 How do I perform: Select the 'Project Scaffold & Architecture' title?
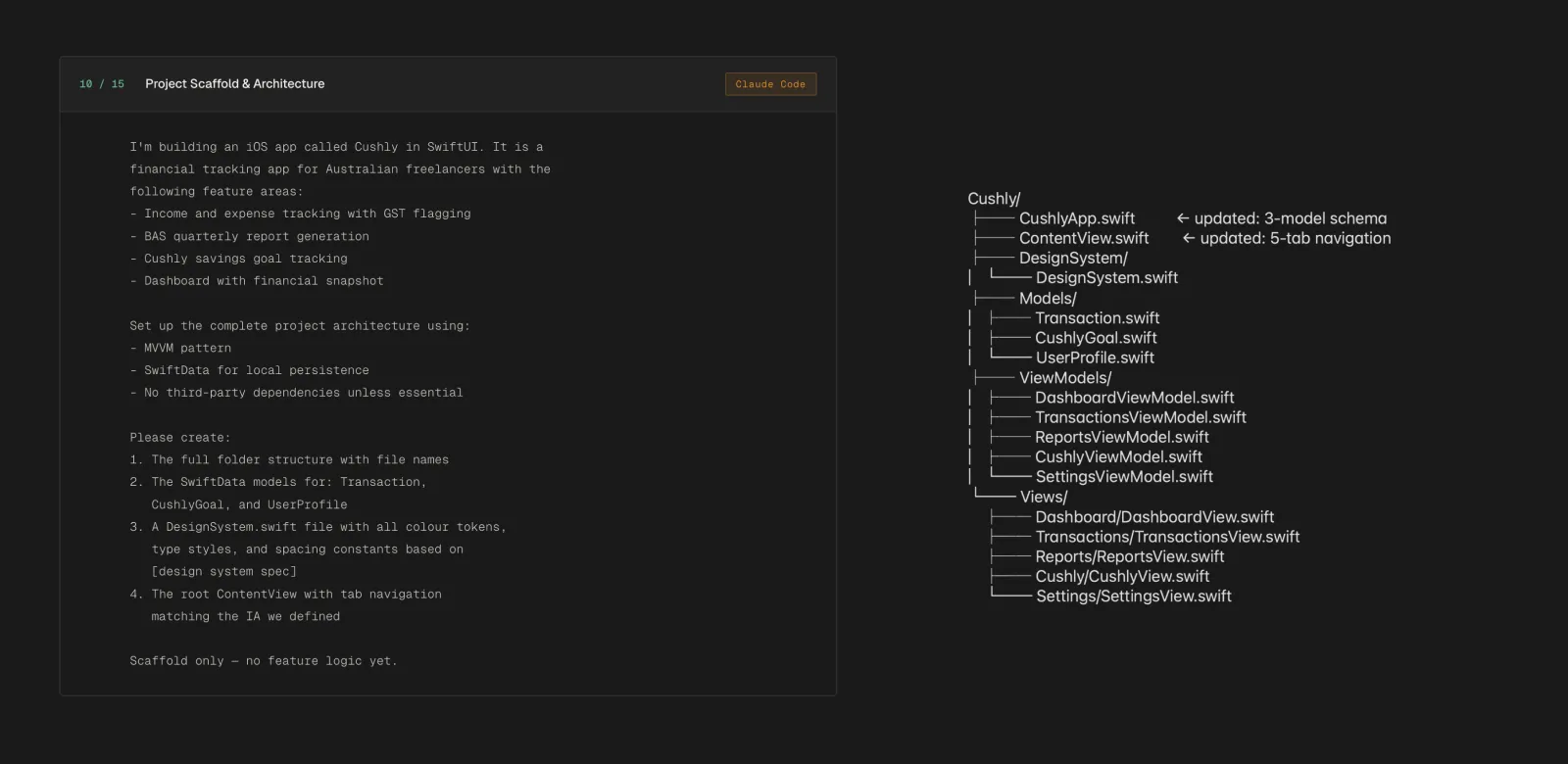(x=235, y=84)
